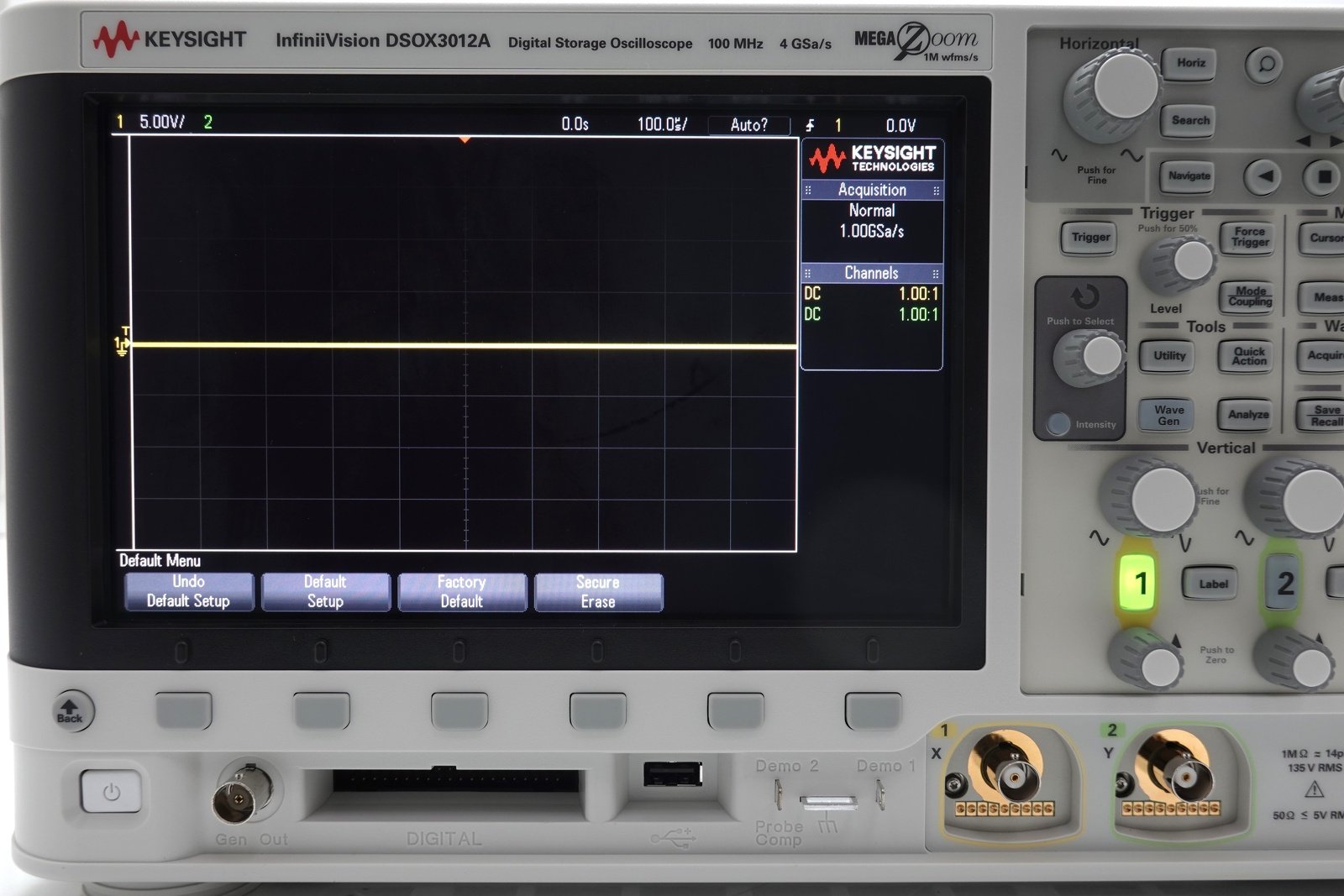The height and width of the screenshot is (896, 1344).
Task: Click the green channel 2 indicator on screen
Action: [207, 123]
